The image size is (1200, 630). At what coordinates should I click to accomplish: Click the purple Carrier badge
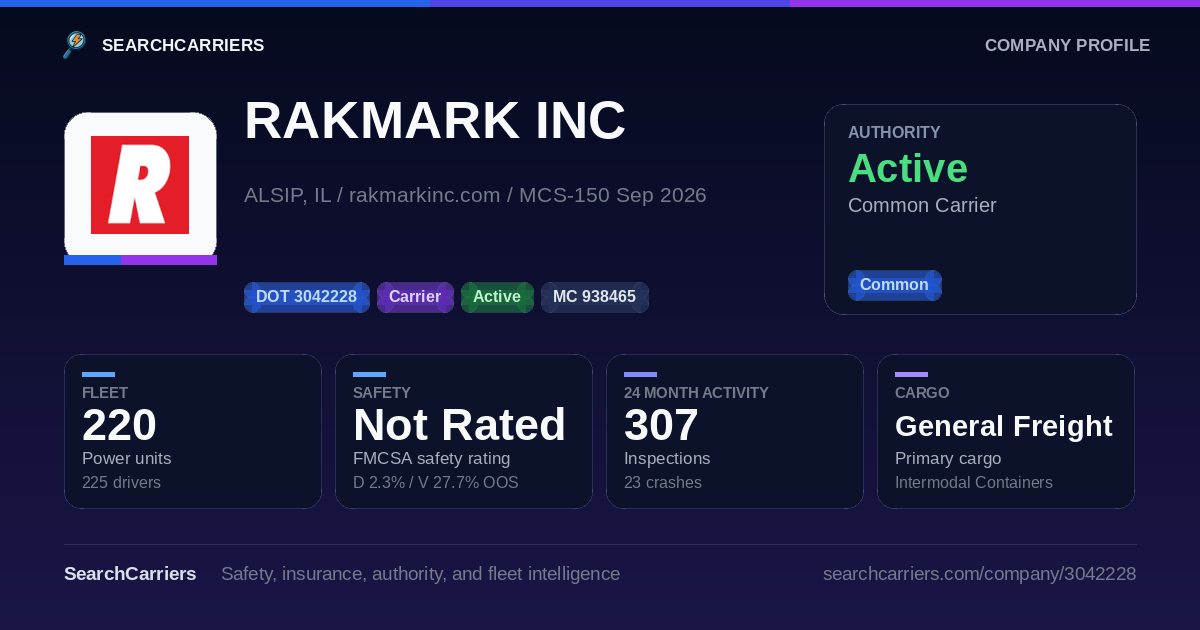coord(415,297)
